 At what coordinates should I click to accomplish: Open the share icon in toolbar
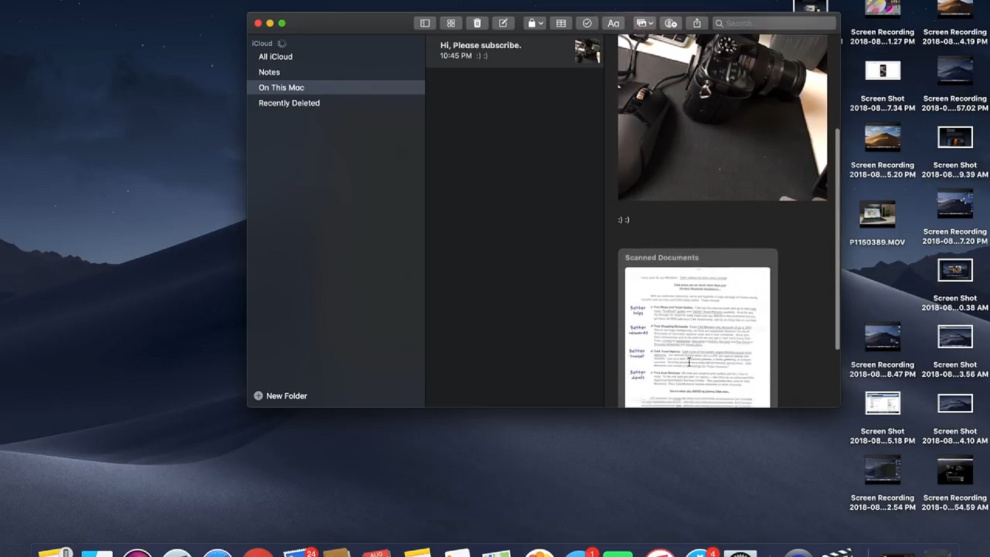click(x=697, y=23)
